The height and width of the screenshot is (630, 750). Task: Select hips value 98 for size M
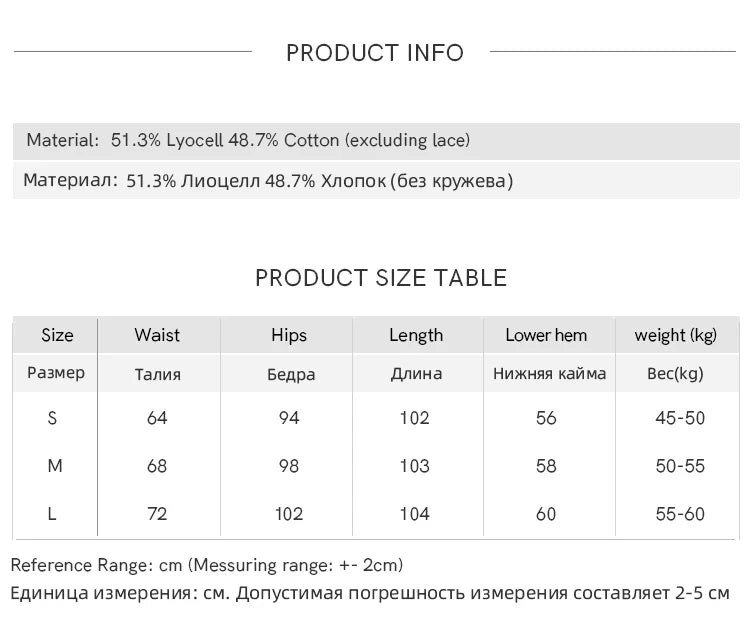click(x=289, y=466)
